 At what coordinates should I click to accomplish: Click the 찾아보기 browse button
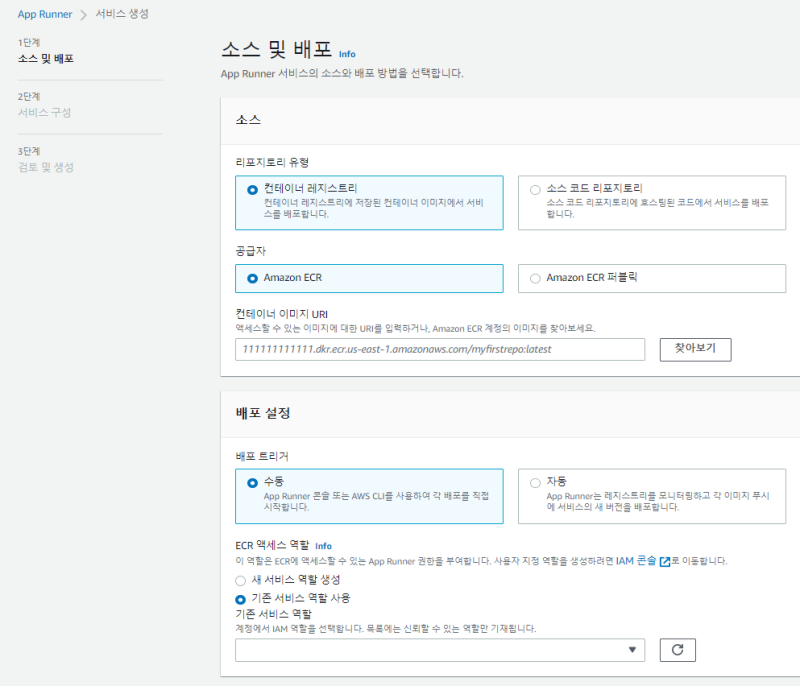pos(695,349)
